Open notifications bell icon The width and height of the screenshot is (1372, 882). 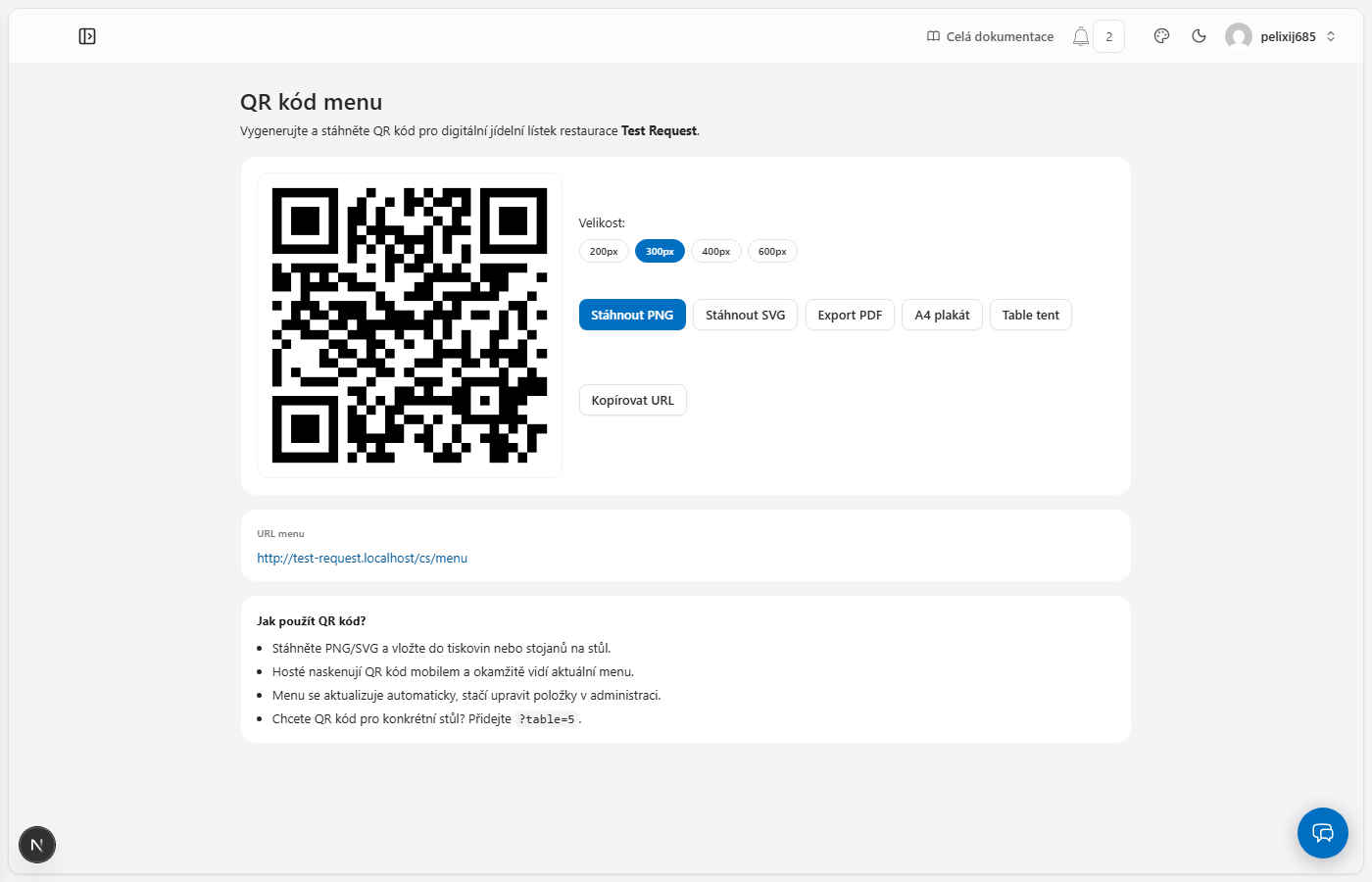[x=1081, y=36]
